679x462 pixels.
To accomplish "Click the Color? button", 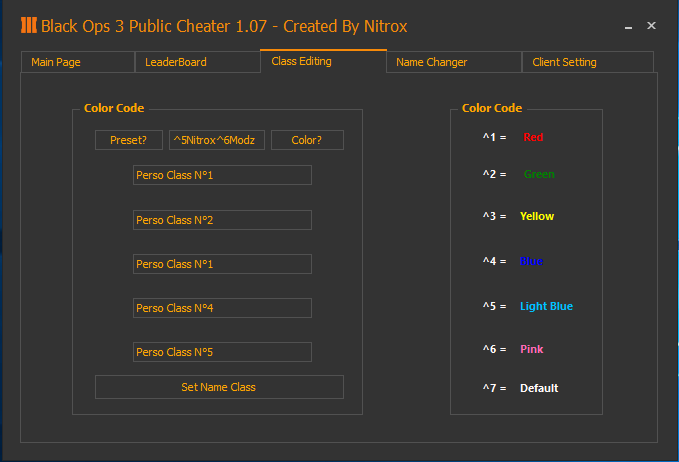I will [x=307, y=140].
